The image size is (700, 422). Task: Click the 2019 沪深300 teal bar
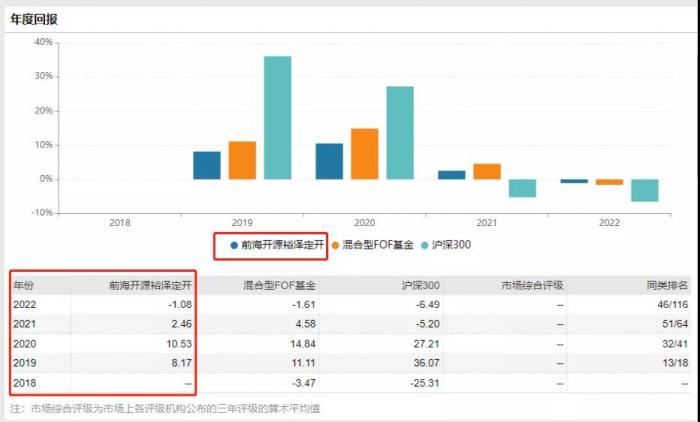coord(278,118)
